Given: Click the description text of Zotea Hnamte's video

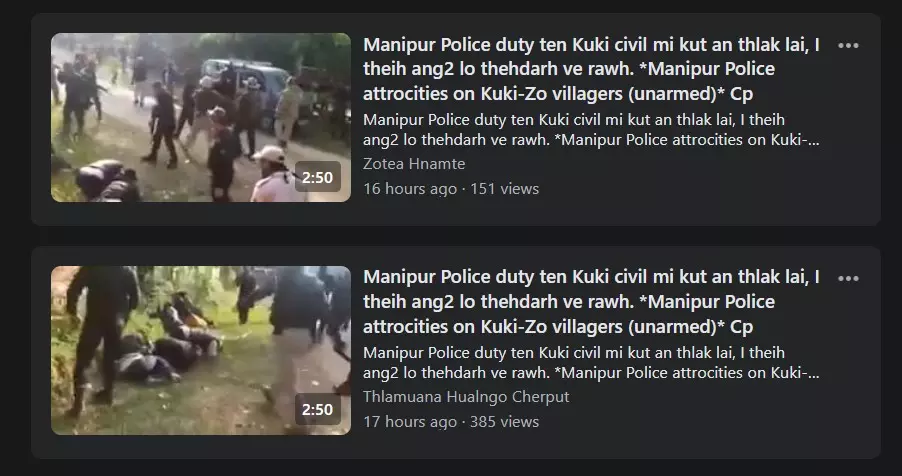Looking at the screenshot, I should [591, 130].
